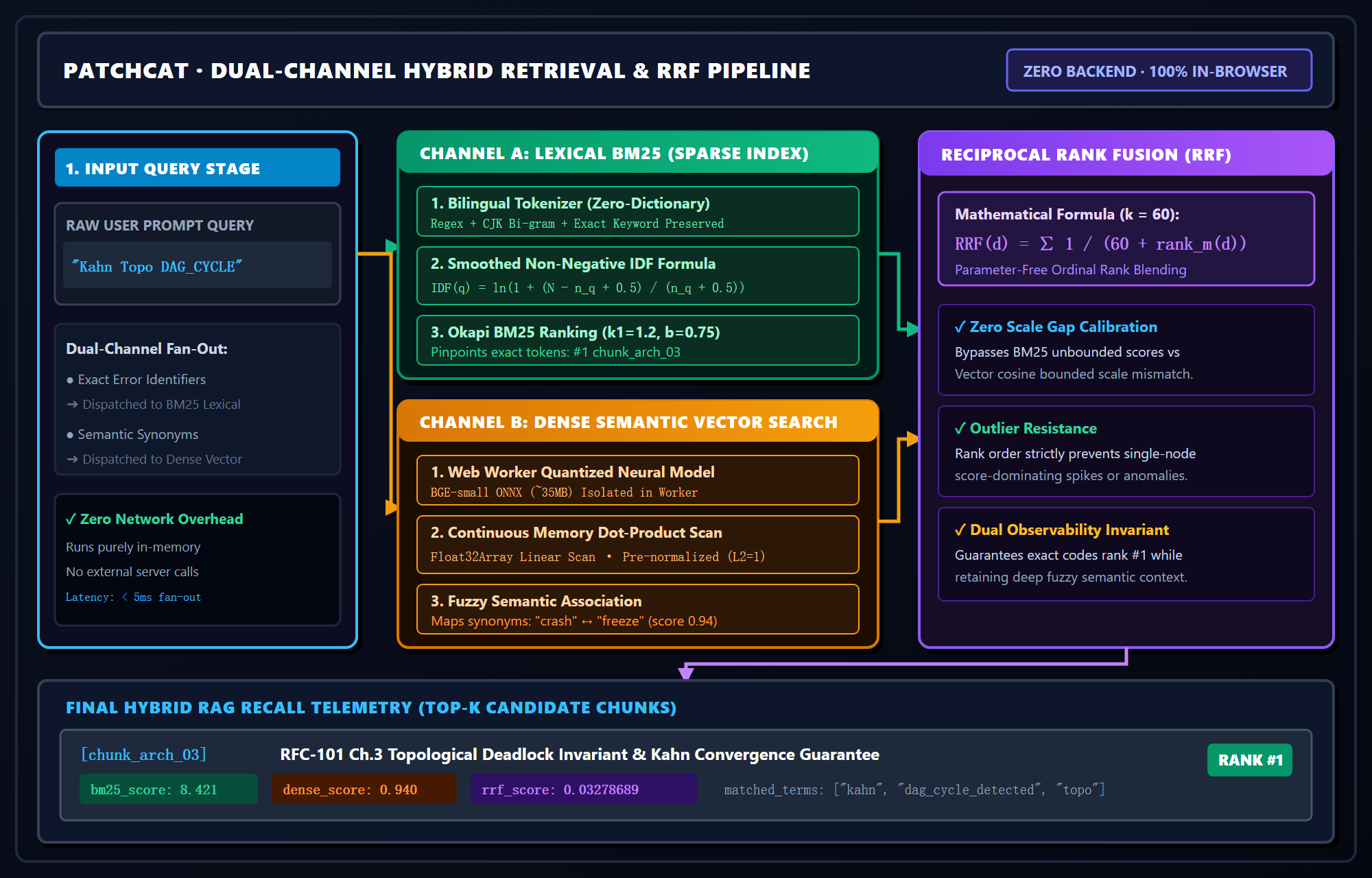The height and width of the screenshot is (878, 1372).
Task: Click the Continuous Memory Dot-Product Scan card
Action: (x=638, y=545)
